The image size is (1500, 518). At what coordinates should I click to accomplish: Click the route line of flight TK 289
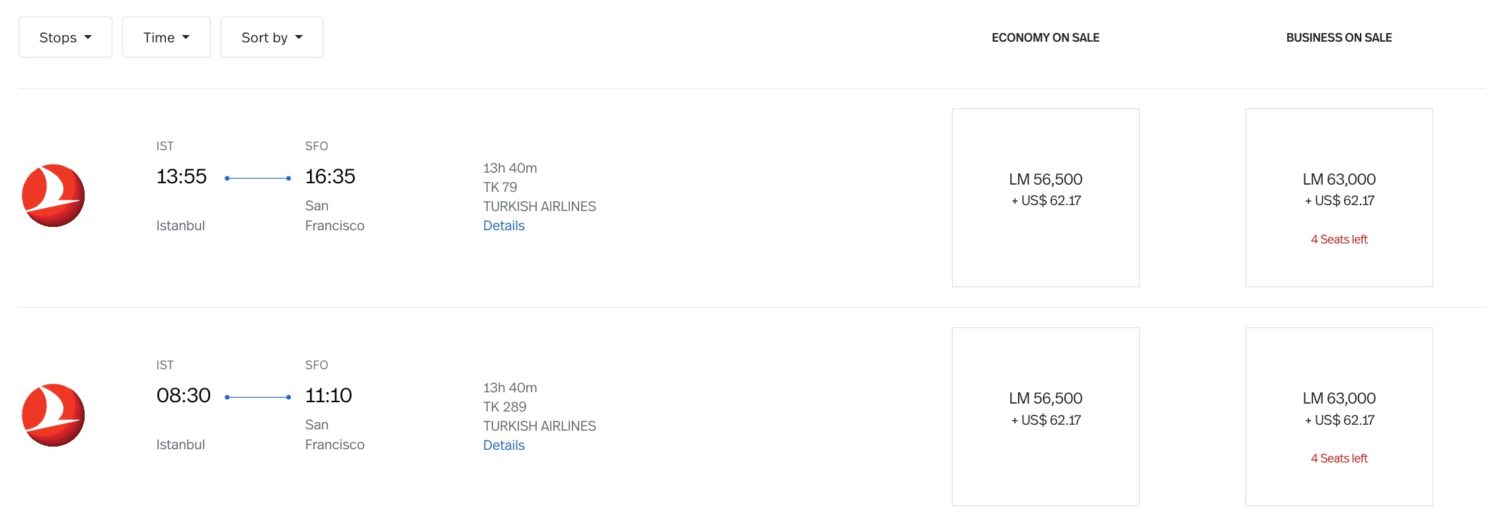[257, 397]
